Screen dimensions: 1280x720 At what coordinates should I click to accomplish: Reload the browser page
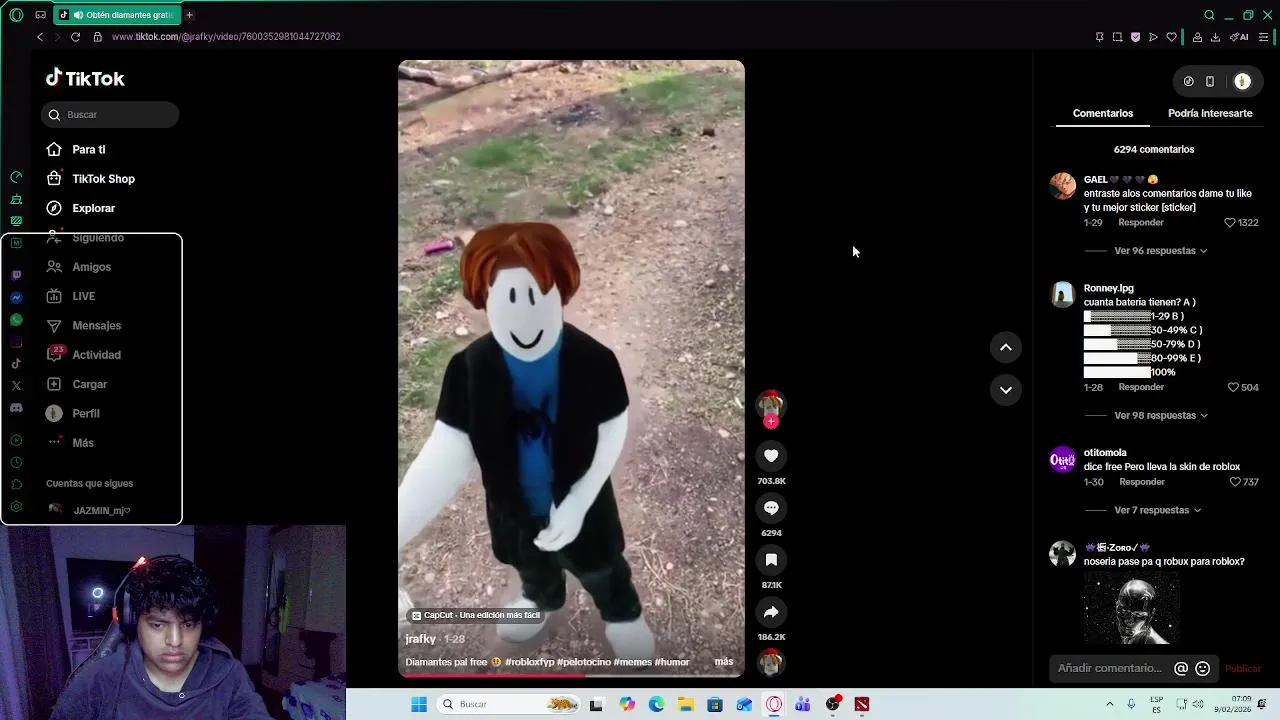coord(75,37)
